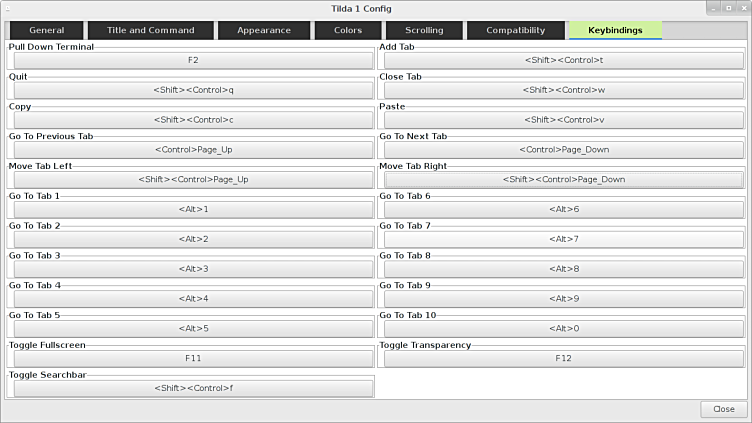Click the Add Tab keybinding button
Screen dimensions: 752x423
click(563, 60)
